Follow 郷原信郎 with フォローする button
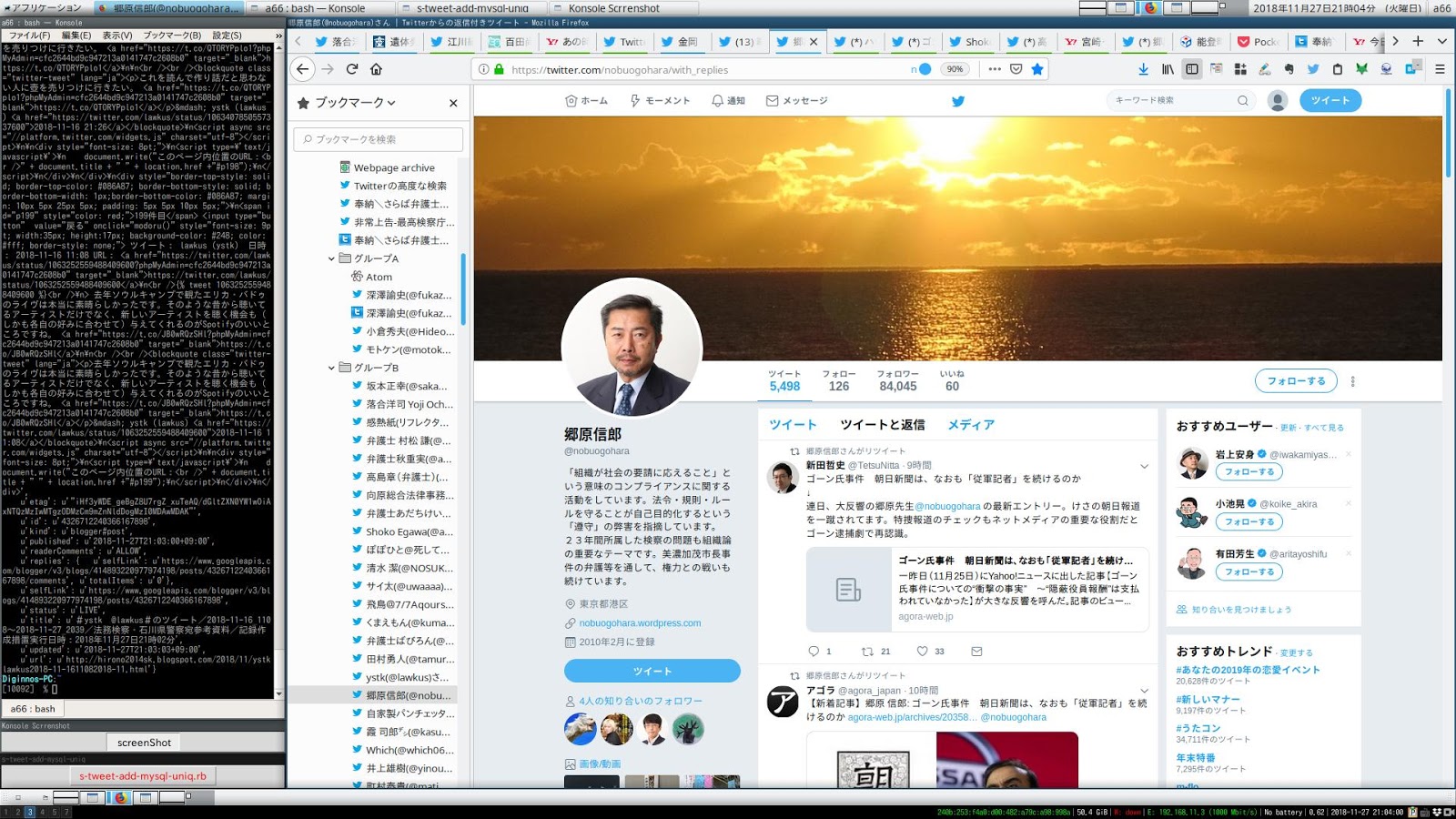 tap(1296, 380)
